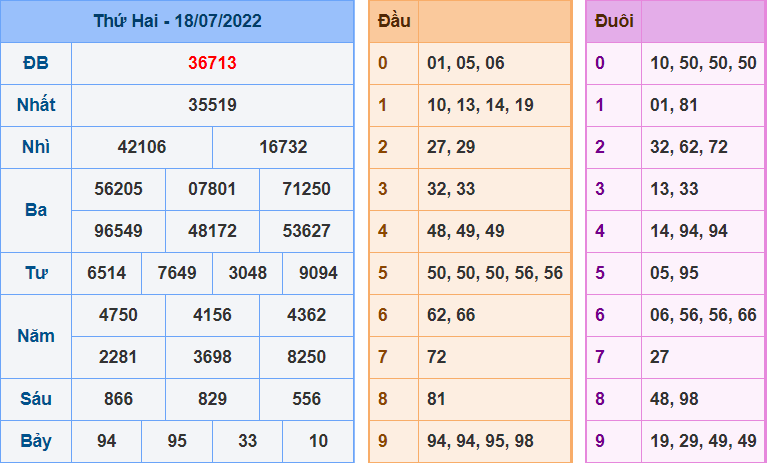
Task: Click first prize number 35519
Action: [212, 105]
